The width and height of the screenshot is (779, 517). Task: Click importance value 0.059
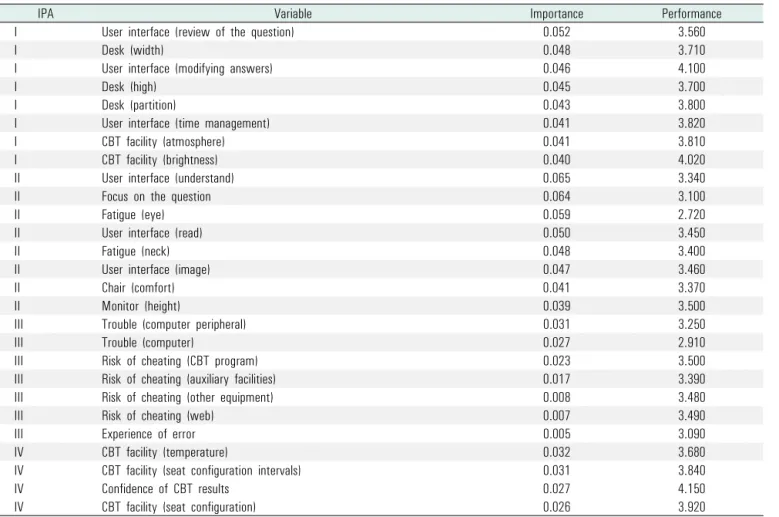click(556, 215)
